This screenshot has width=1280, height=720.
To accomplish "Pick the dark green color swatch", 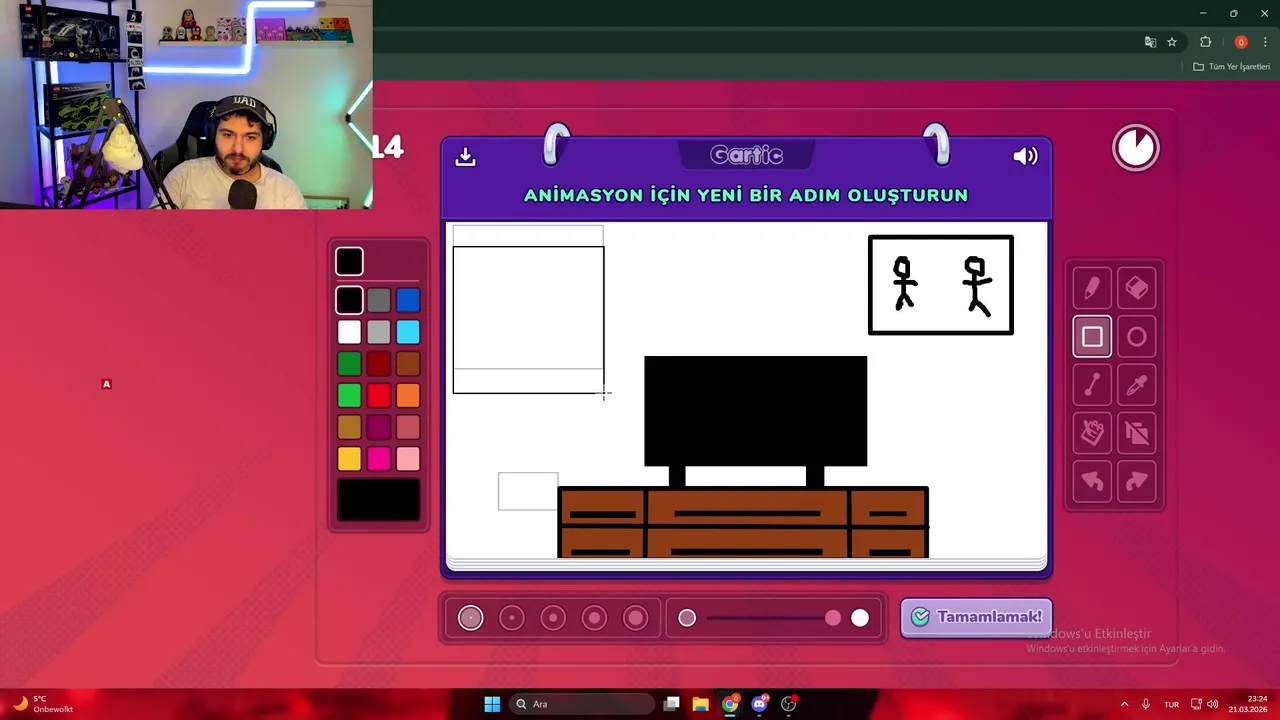I will pos(349,364).
